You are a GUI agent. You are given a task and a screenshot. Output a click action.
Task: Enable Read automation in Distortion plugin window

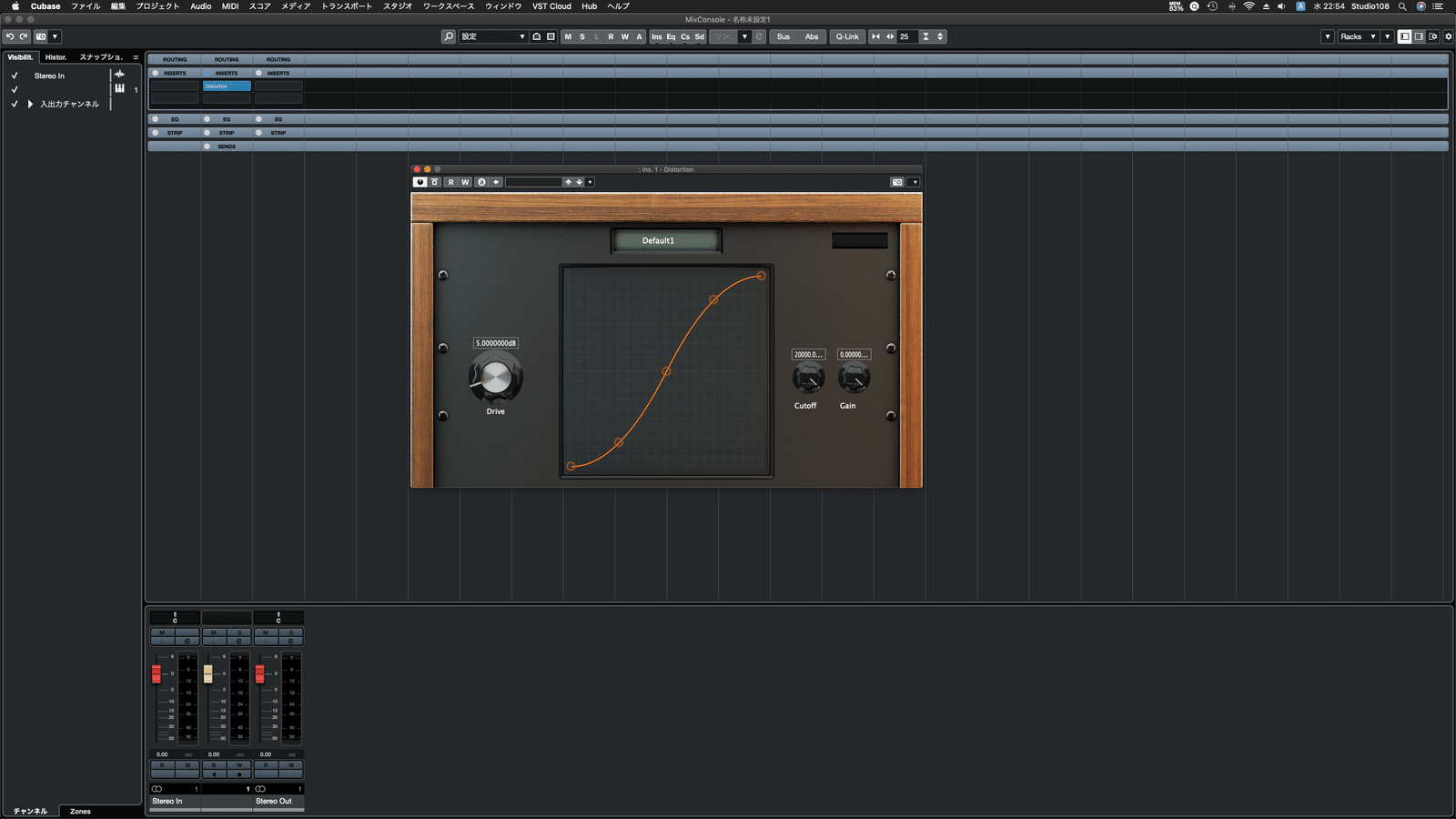coord(450,182)
